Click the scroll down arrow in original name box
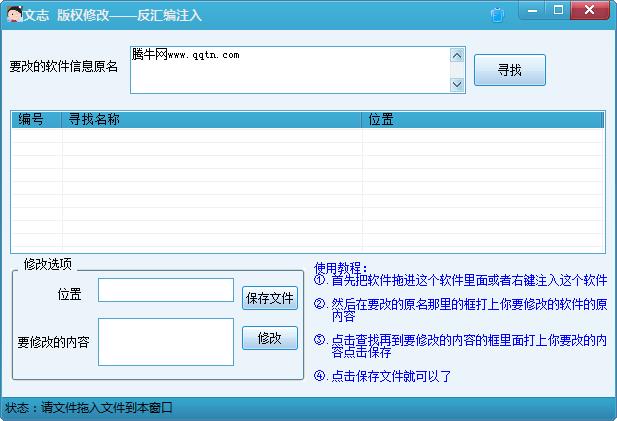Viewport: 617px width, 421px height. [x=458, y=85]
